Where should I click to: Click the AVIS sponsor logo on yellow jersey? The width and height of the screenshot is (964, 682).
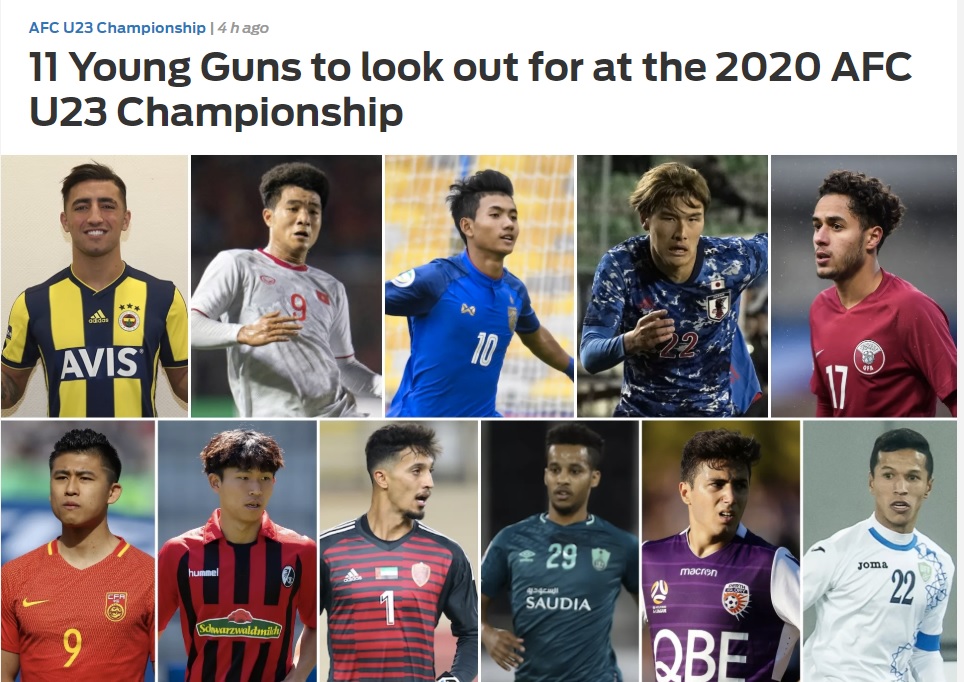pyautogui.click(x=99, y=363)
